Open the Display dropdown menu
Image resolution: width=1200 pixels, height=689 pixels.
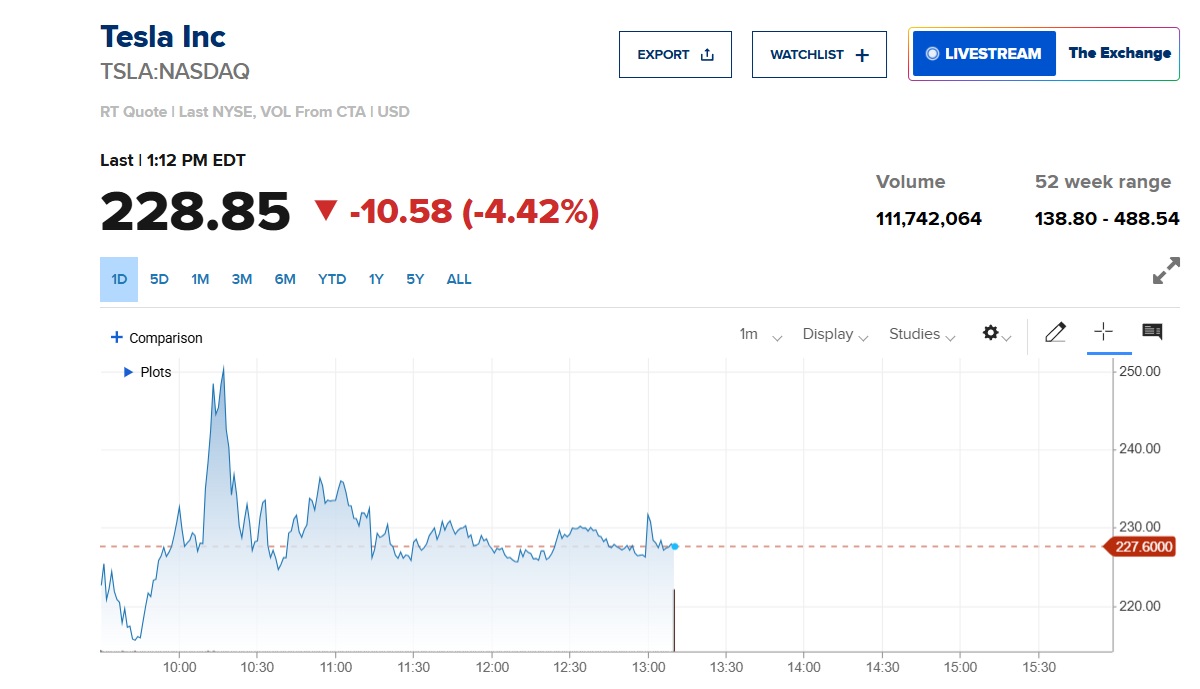[836, 334]
